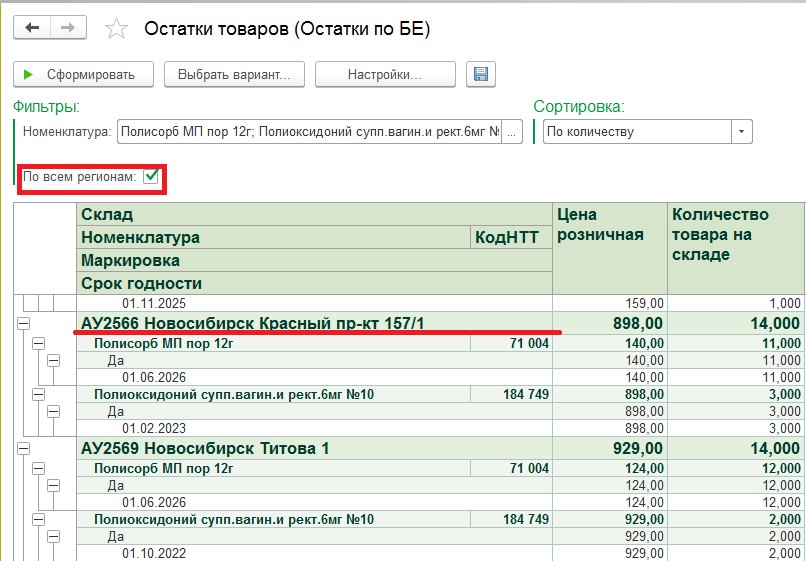Image resolution: width=806 pixels, height=561 pixels.
Task: Open the Настройки... settings button
Action: [385, 75]
